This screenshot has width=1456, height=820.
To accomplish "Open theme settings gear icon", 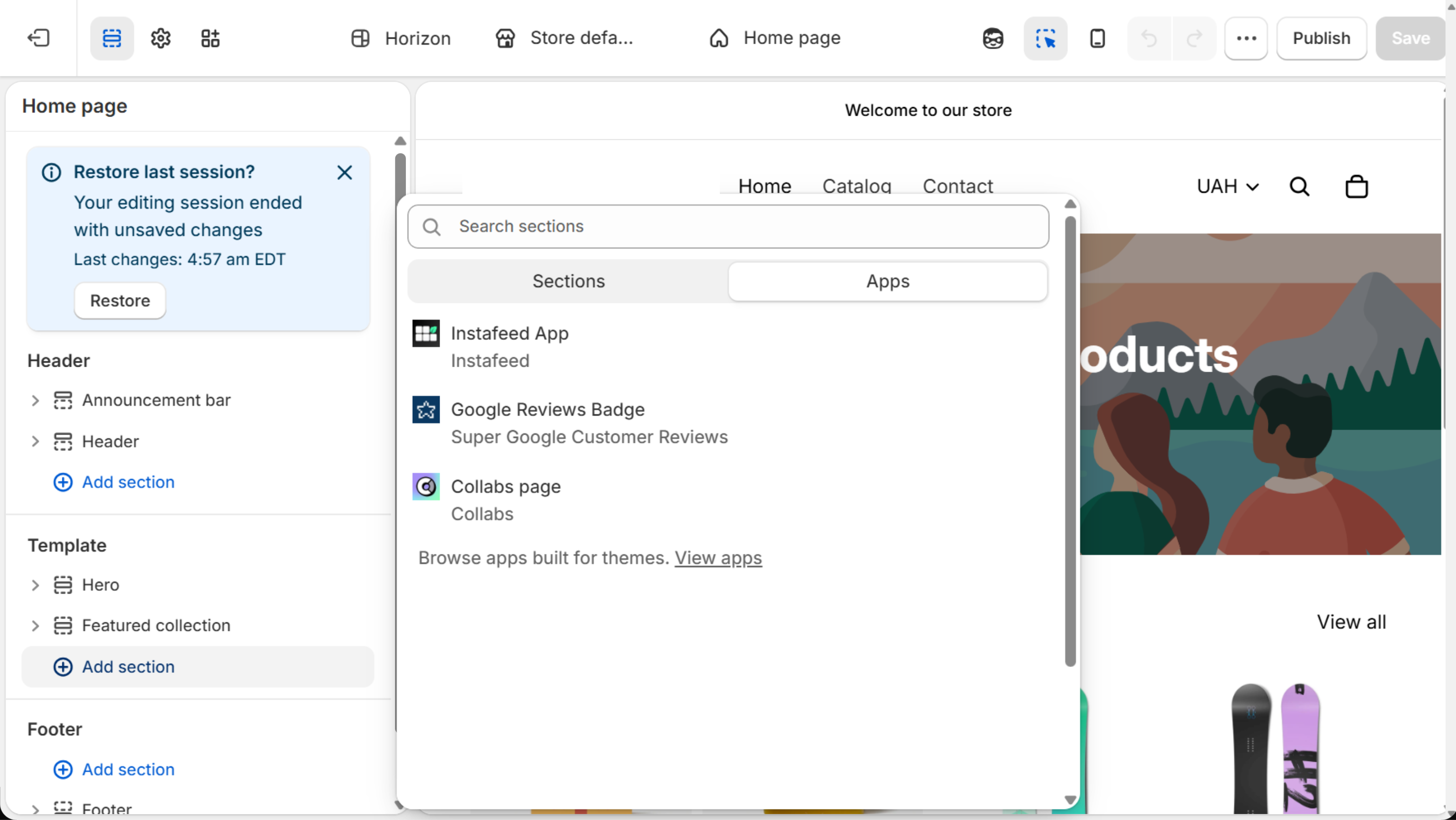I will pyautogui.click(x=160, y=38).
